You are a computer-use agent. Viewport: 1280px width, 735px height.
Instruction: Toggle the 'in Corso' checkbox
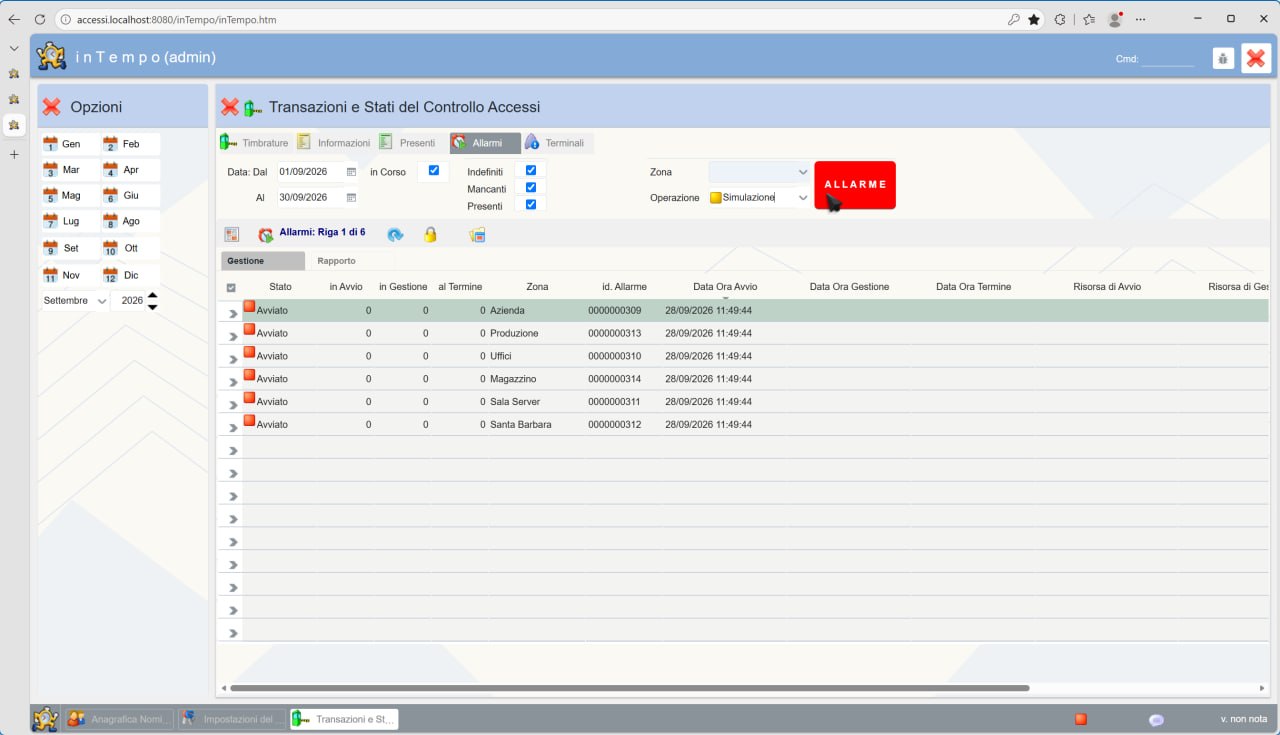[x=434, y=171]
